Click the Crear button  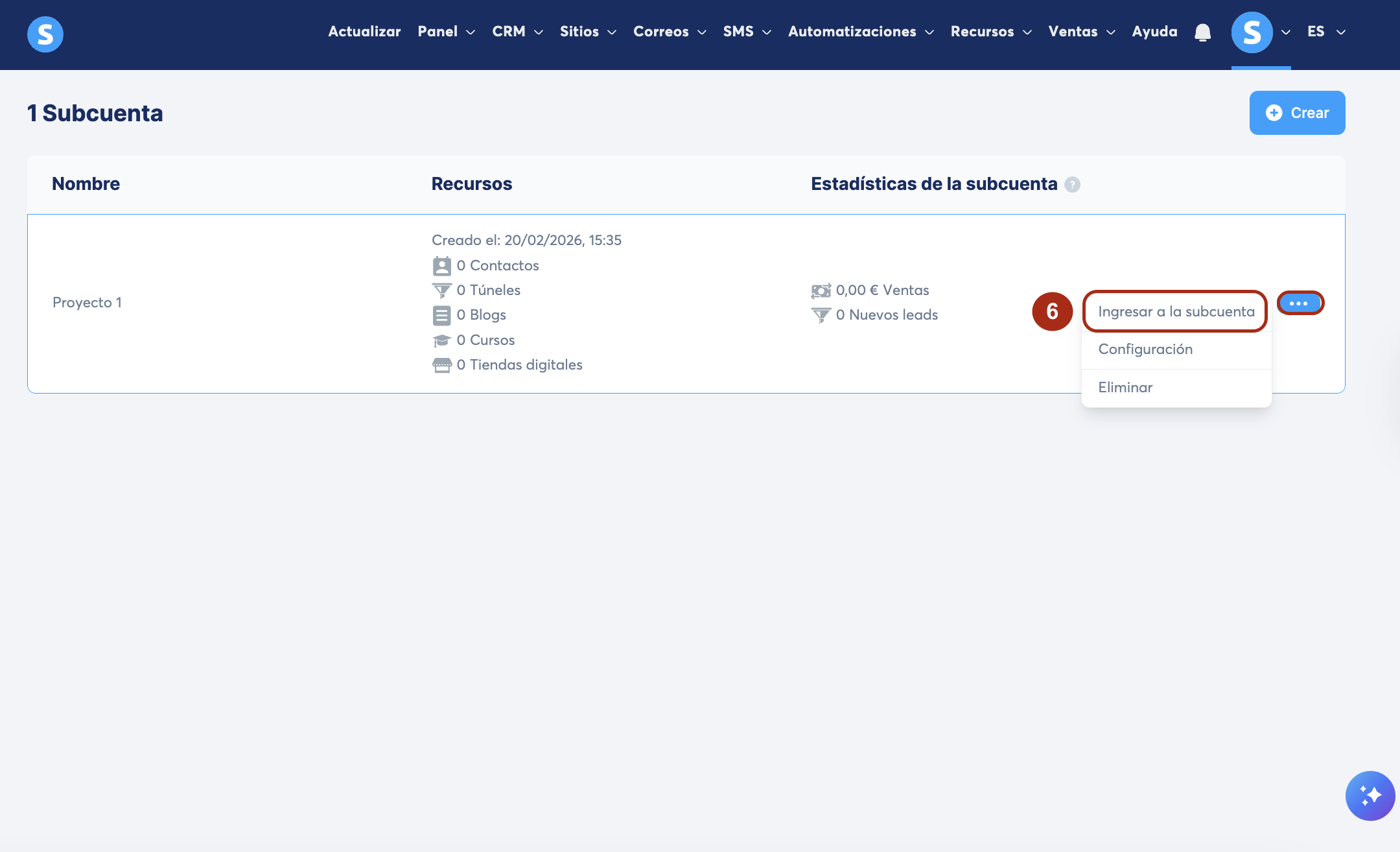1297,113
